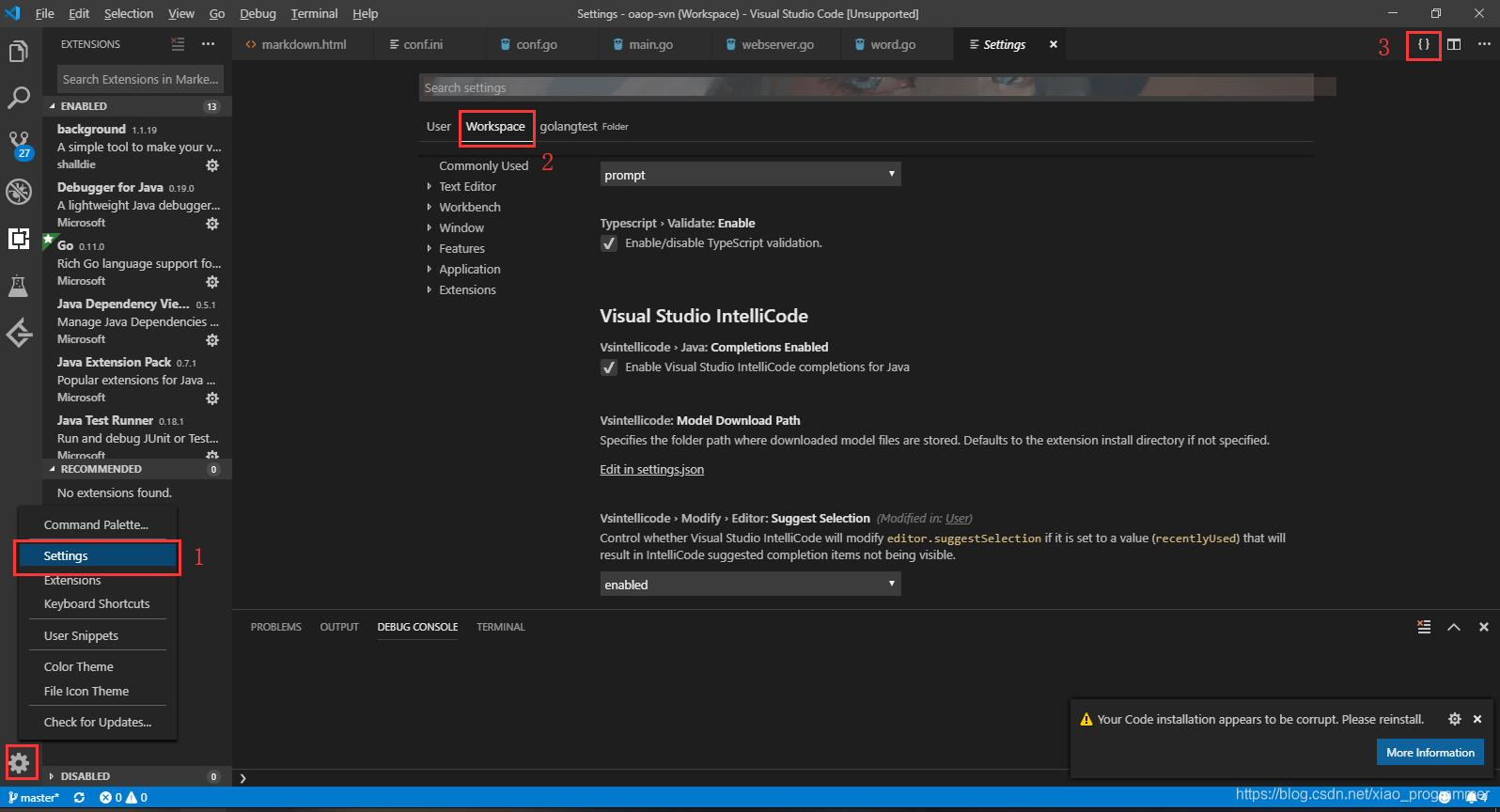Screen dimensions: 1500x812
Task: Switch to the TERMINAL panel tab
Action: point(501,627)
